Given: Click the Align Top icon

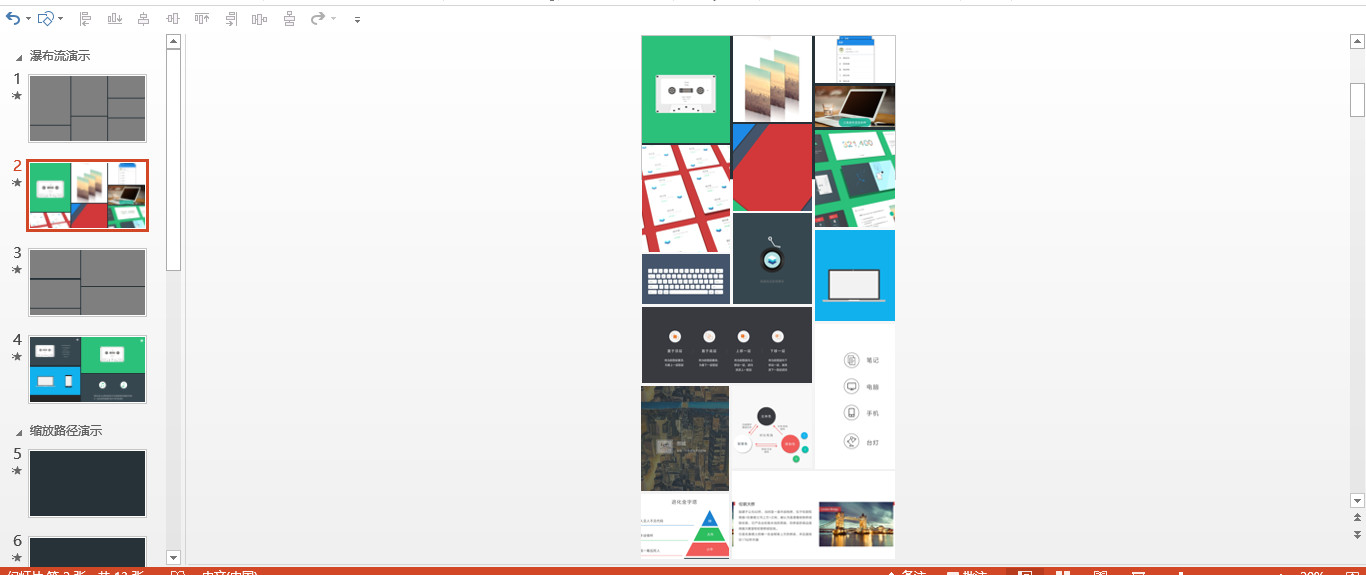Looking at the screenshot, I should pos(202,18).
